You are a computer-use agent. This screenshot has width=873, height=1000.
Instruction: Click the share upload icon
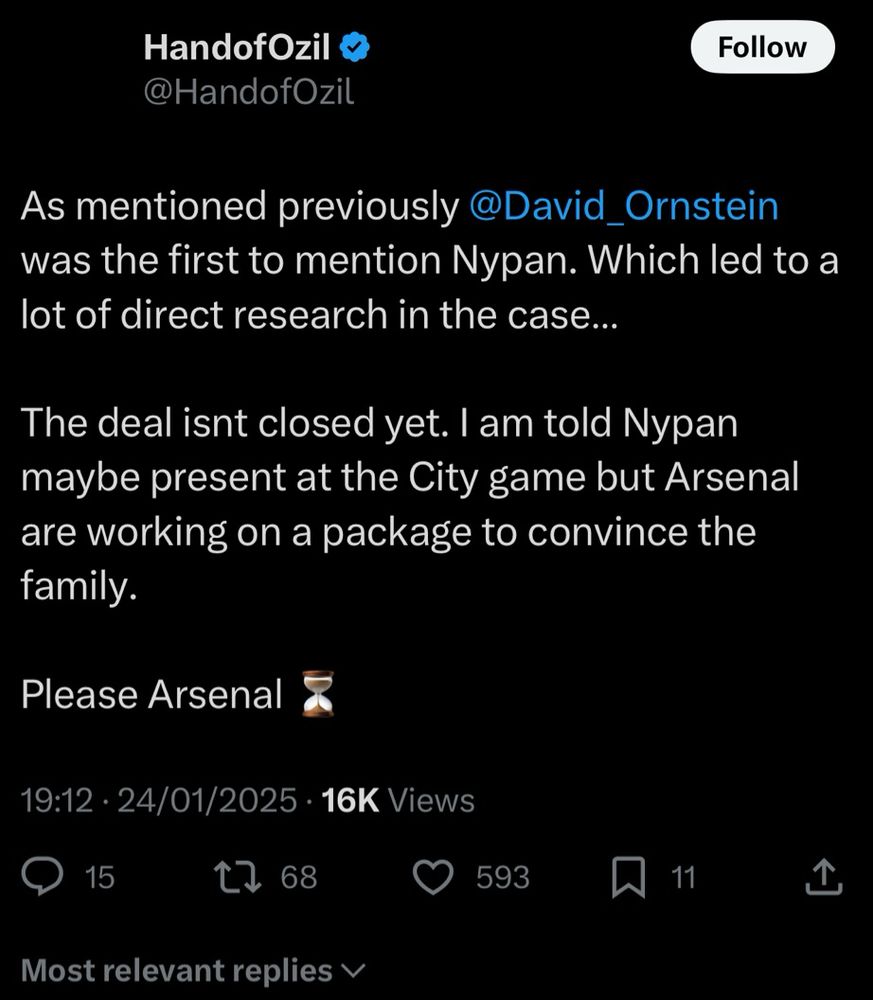[824, 877]
